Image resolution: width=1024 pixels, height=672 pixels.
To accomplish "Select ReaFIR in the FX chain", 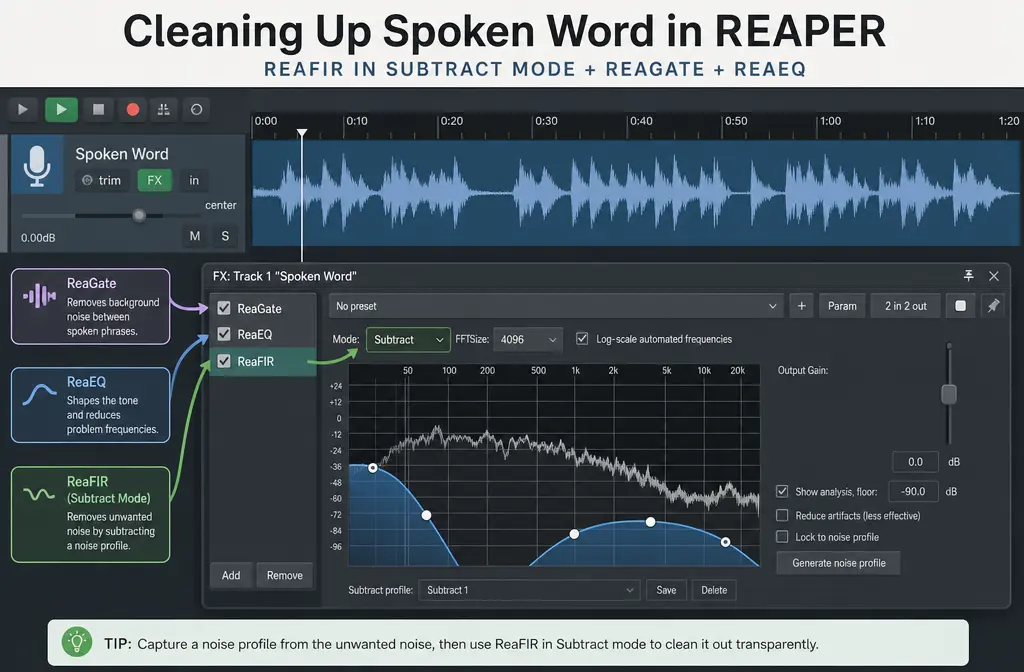I will [x=256, y=361].
